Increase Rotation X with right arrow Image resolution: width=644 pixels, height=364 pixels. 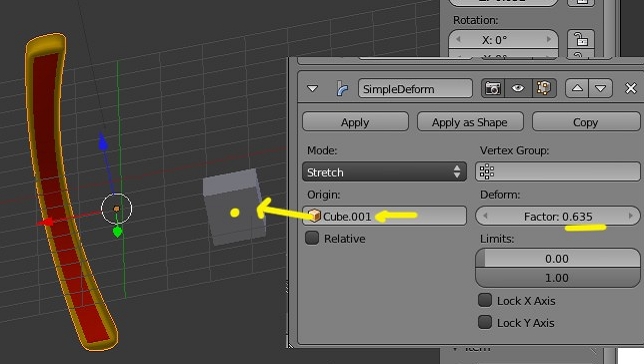tap(549, 39)
